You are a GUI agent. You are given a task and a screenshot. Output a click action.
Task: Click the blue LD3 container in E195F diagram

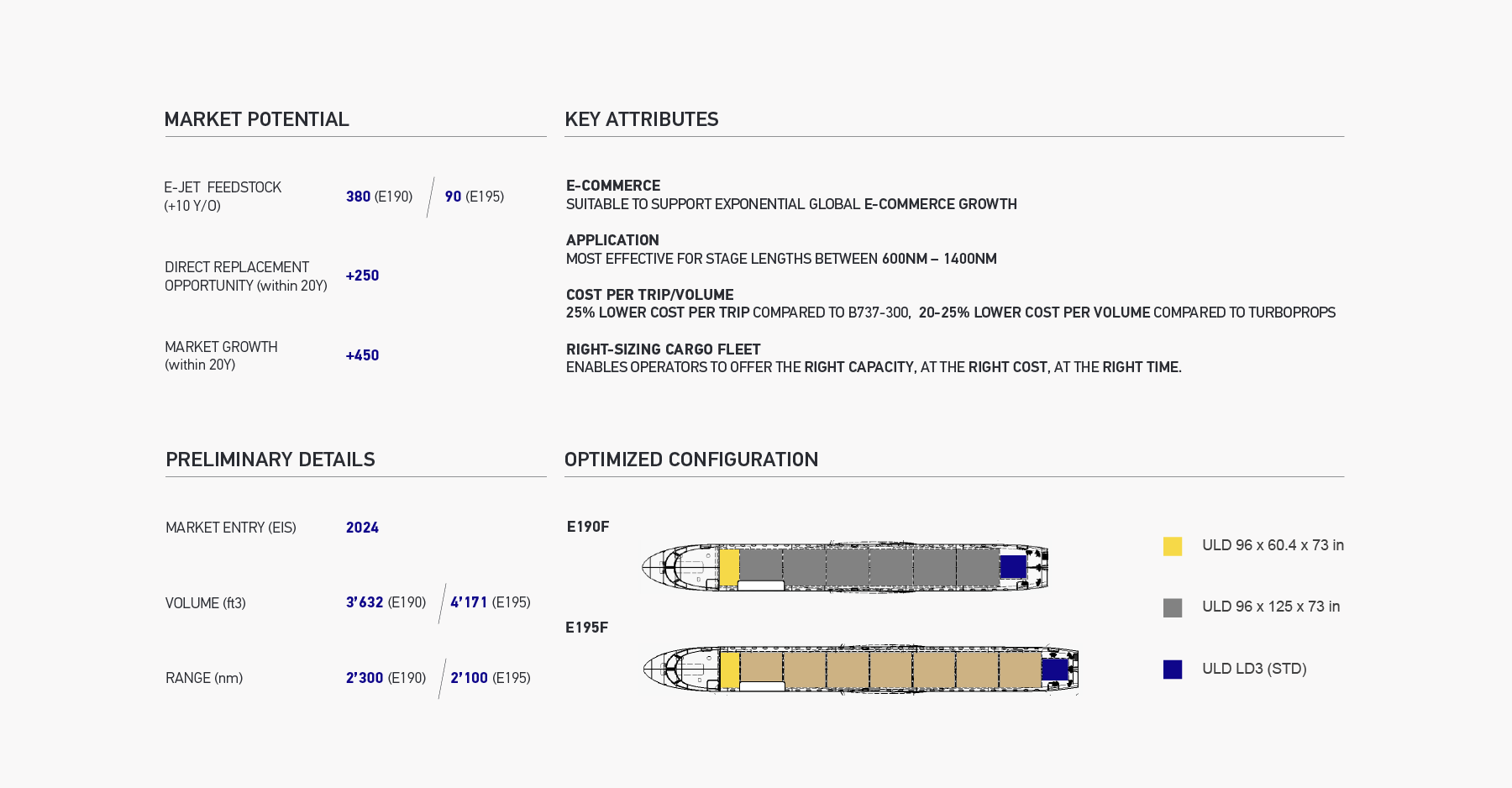tap(1055, 670)
